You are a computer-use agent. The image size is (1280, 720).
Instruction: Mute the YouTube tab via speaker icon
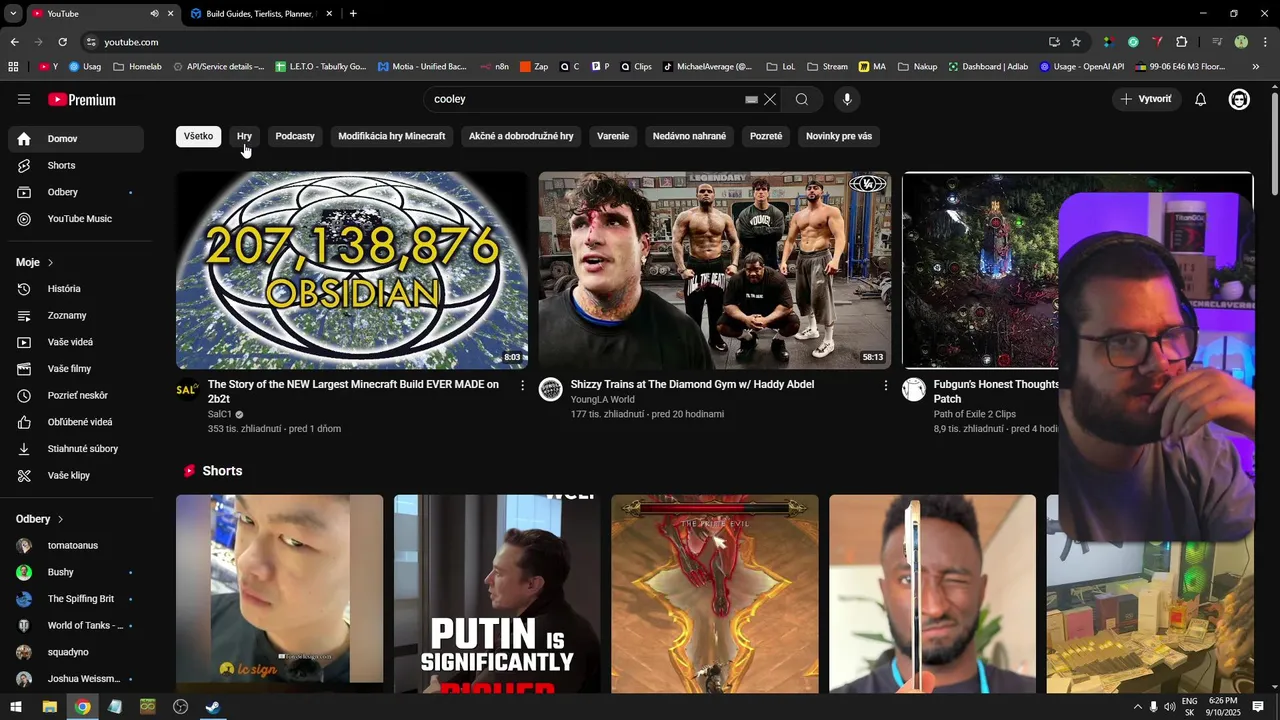[x=154, y=14]
